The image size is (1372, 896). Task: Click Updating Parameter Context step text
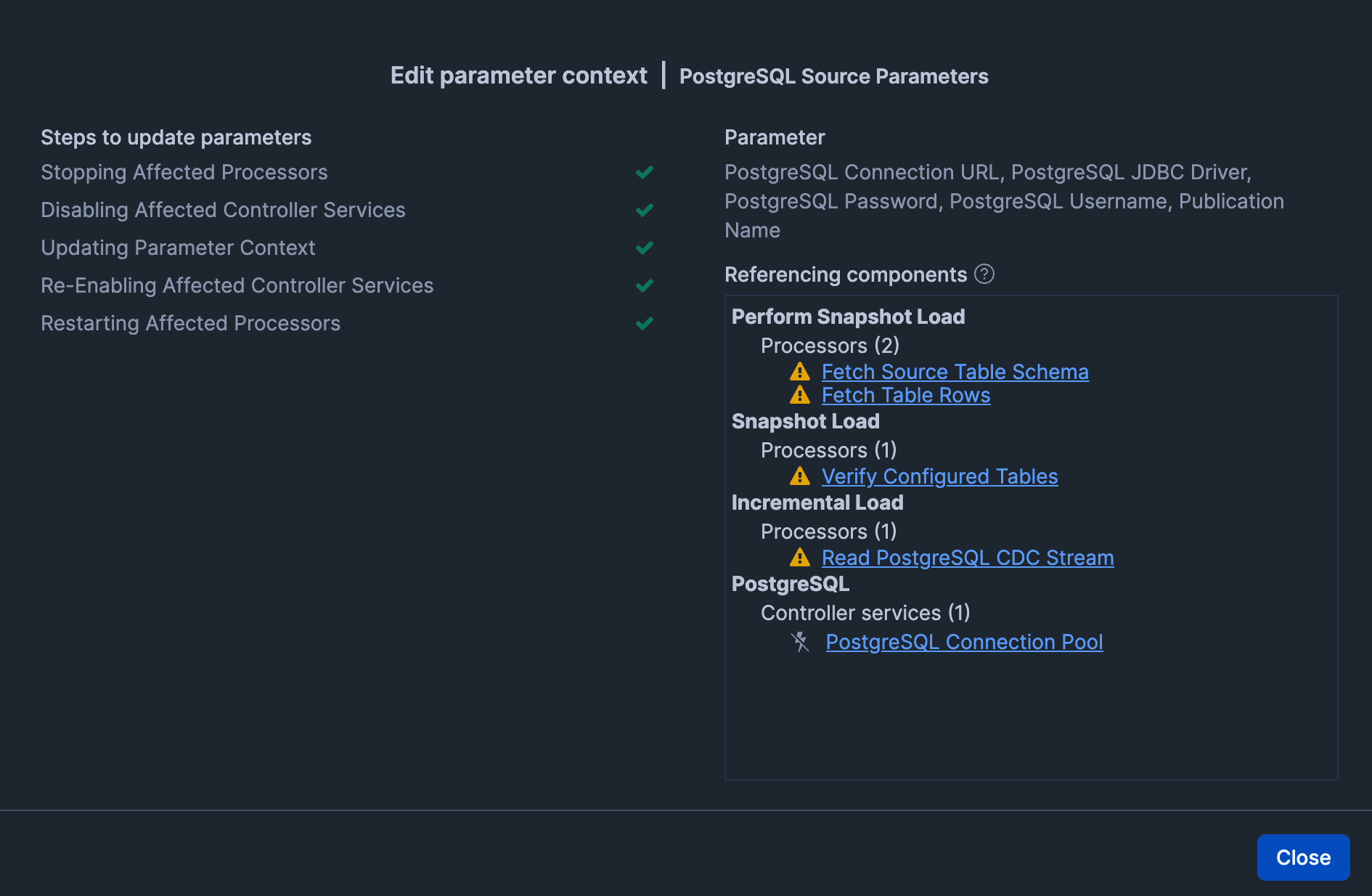[x=178, y=248]
